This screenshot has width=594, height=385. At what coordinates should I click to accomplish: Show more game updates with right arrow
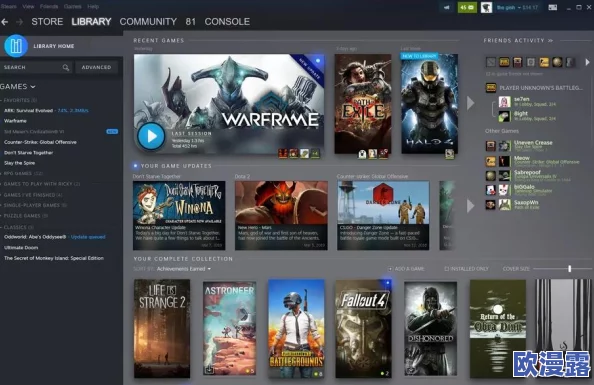coord(471,206)
